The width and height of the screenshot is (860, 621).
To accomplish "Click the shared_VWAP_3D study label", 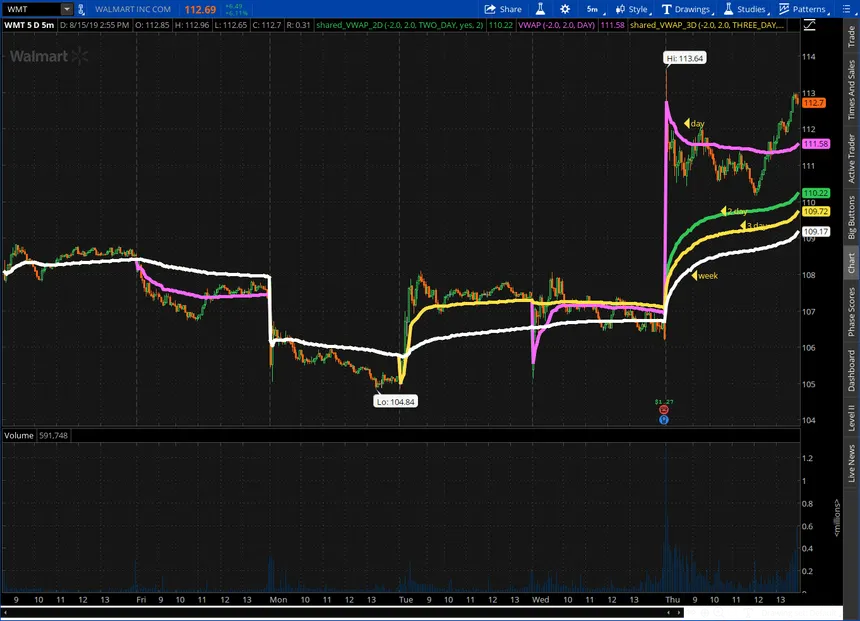I will coord(706,25).
